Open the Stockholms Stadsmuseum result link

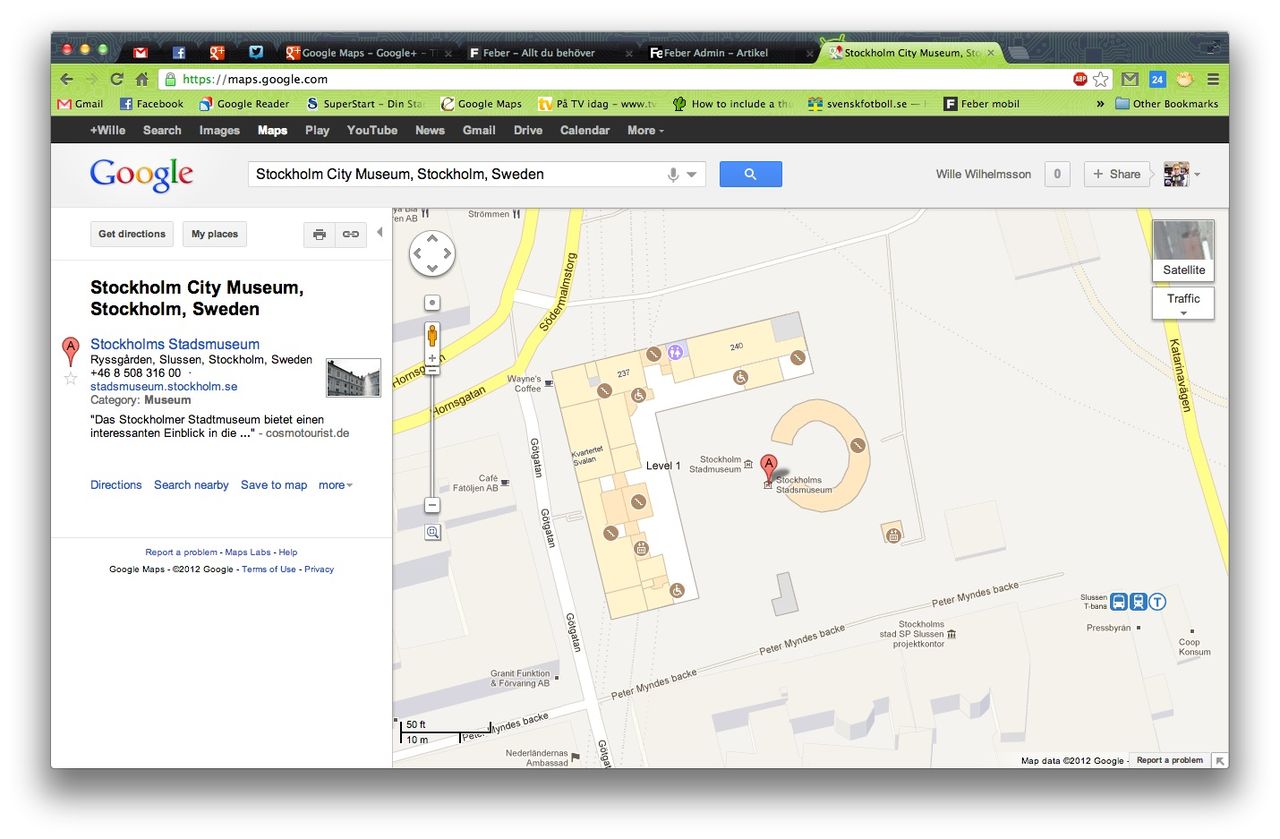pos(175,344)
